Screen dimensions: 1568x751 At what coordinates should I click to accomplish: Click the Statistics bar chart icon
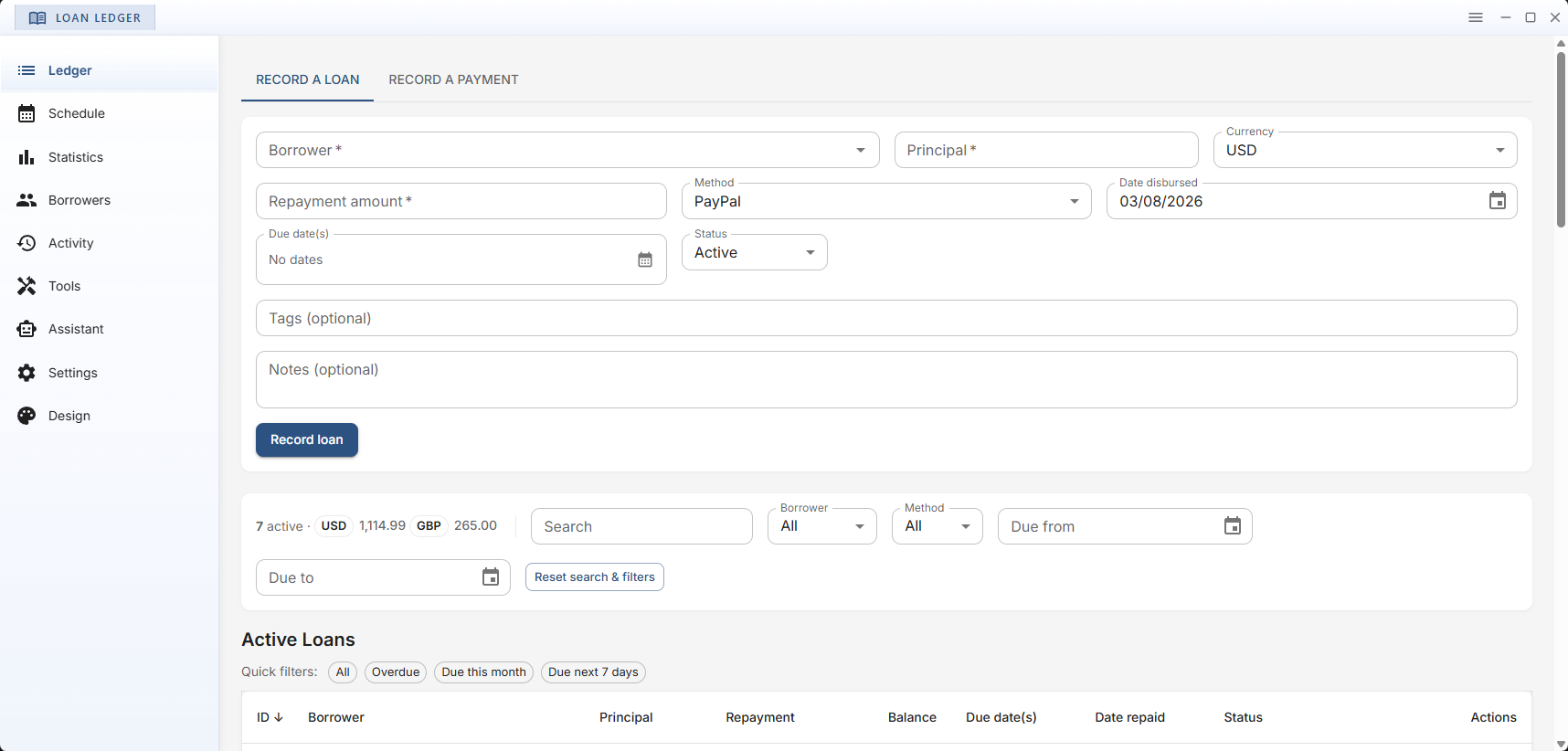[x=26, y=157]
